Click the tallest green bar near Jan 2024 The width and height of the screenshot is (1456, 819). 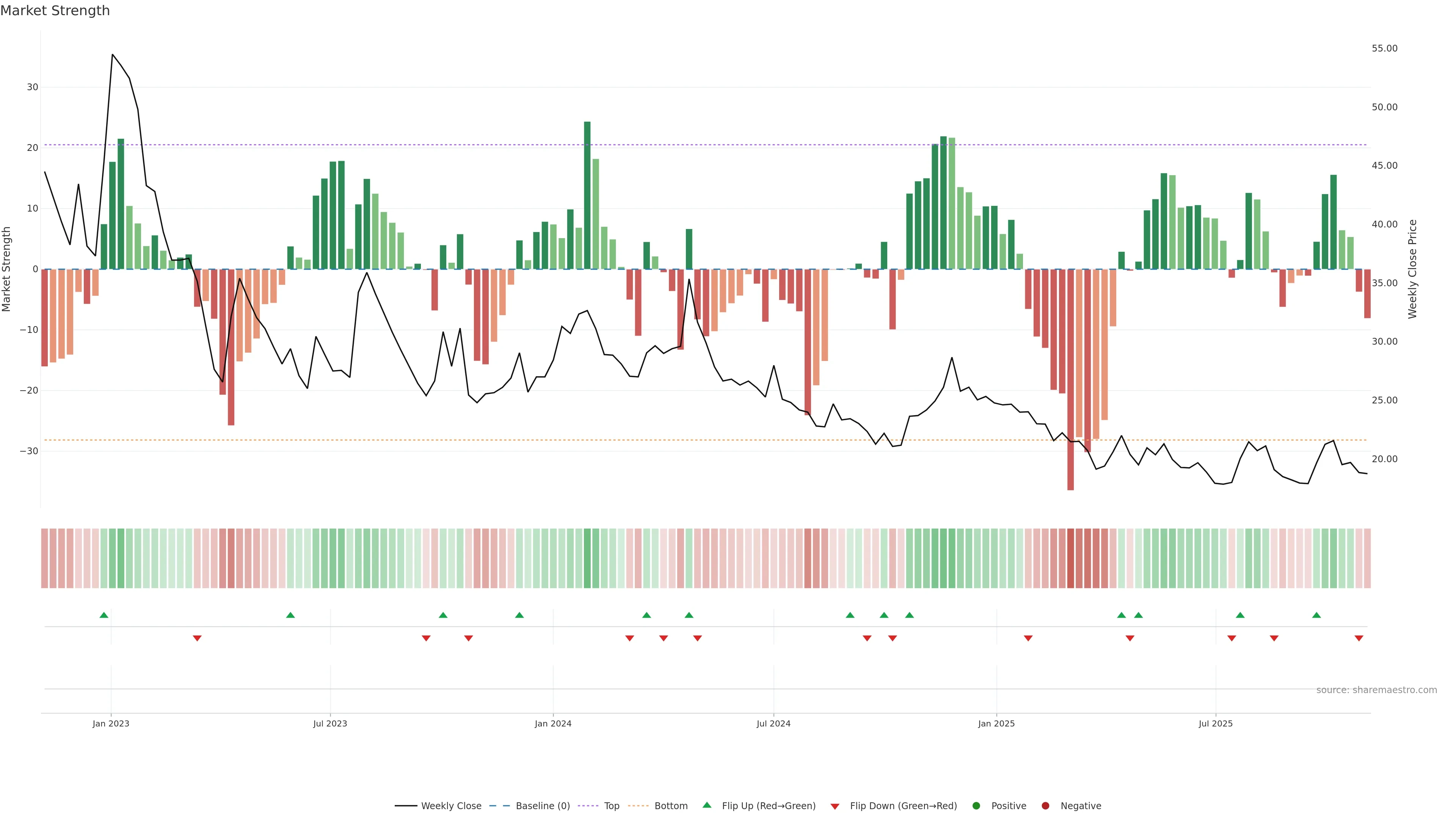(587, 195)
